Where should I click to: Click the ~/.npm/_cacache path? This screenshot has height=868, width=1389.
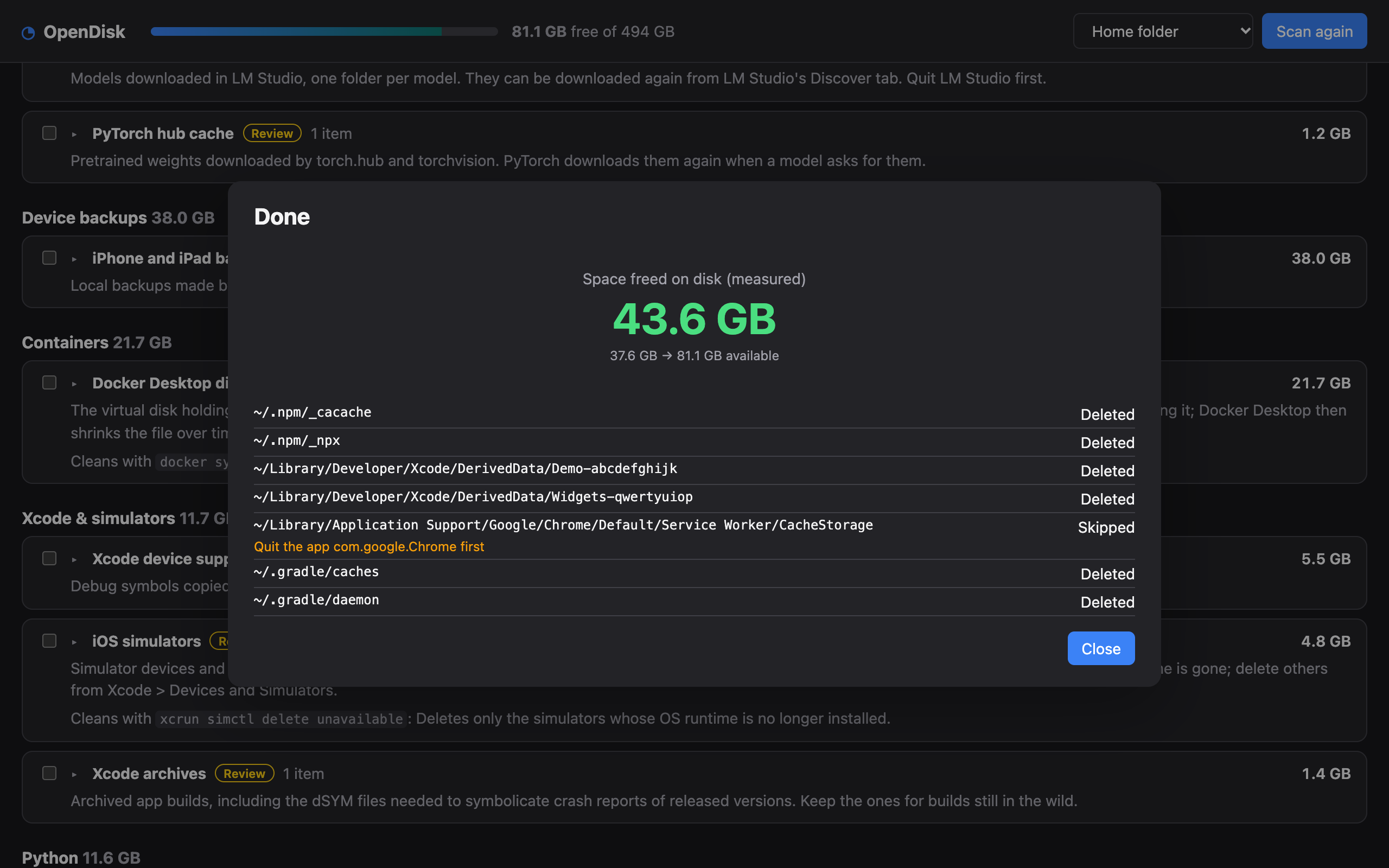(312, 412)
